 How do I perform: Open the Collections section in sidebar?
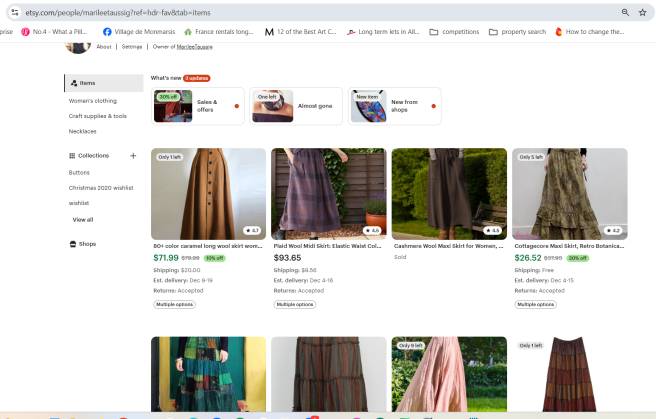(93, 156)
